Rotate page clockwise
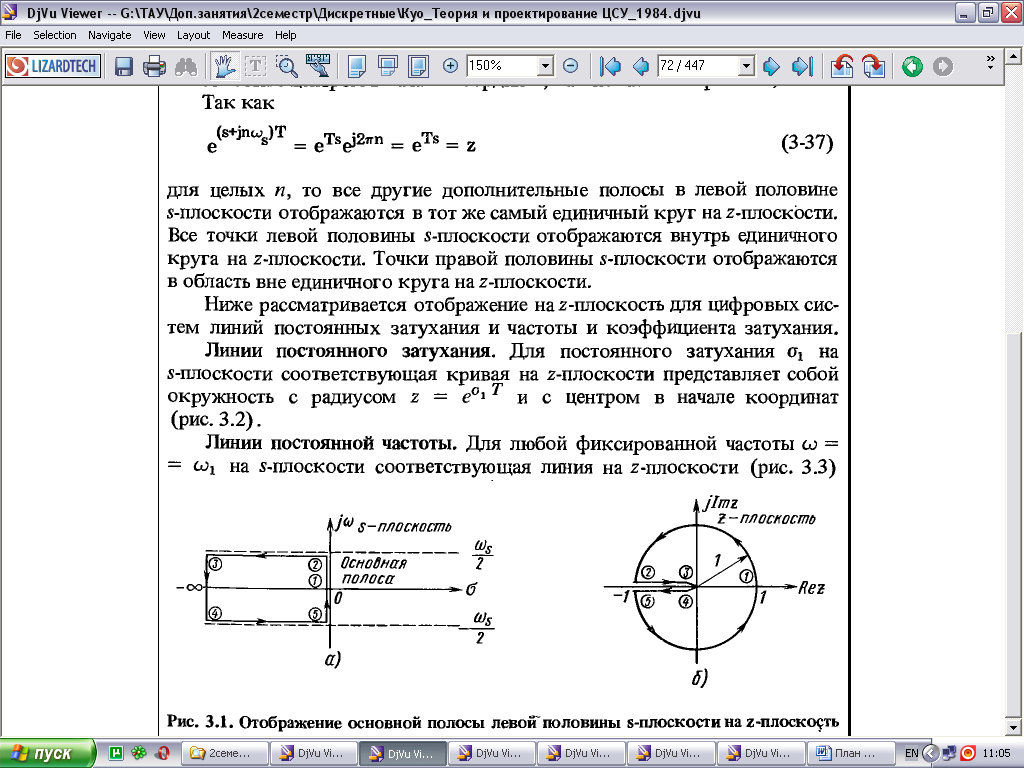The height and width of the screenshot is (768, 1024). point(873,66)
